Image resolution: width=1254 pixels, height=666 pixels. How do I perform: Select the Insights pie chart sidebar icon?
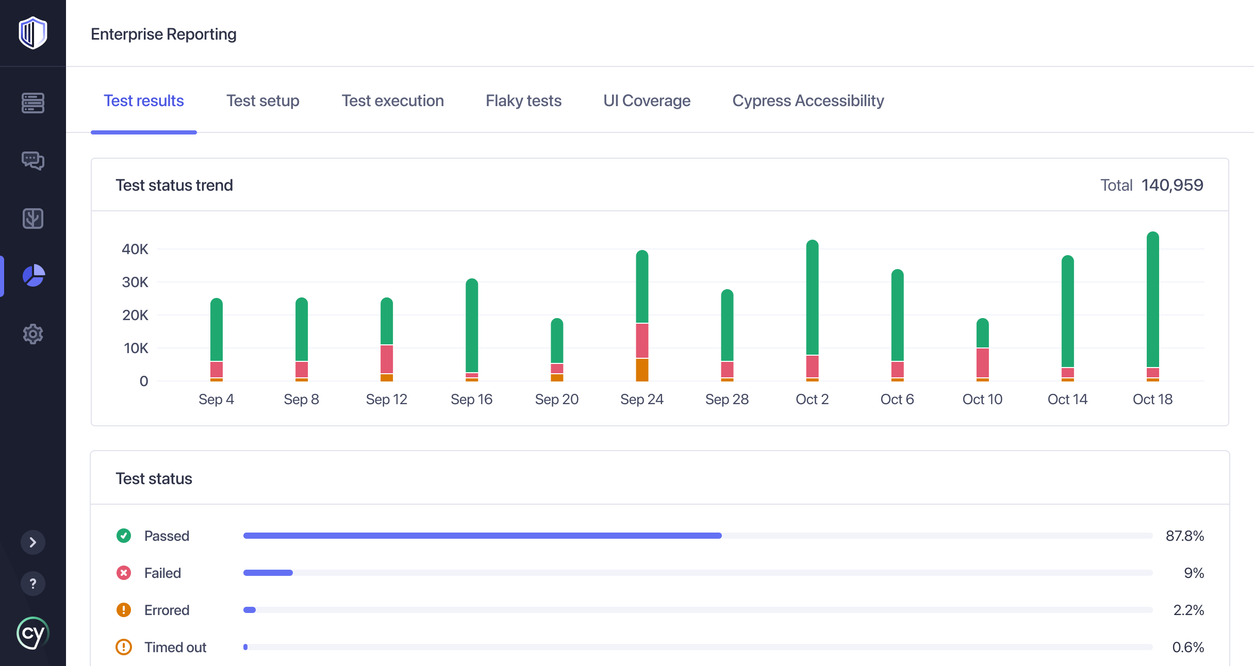[x=33, y=275]
